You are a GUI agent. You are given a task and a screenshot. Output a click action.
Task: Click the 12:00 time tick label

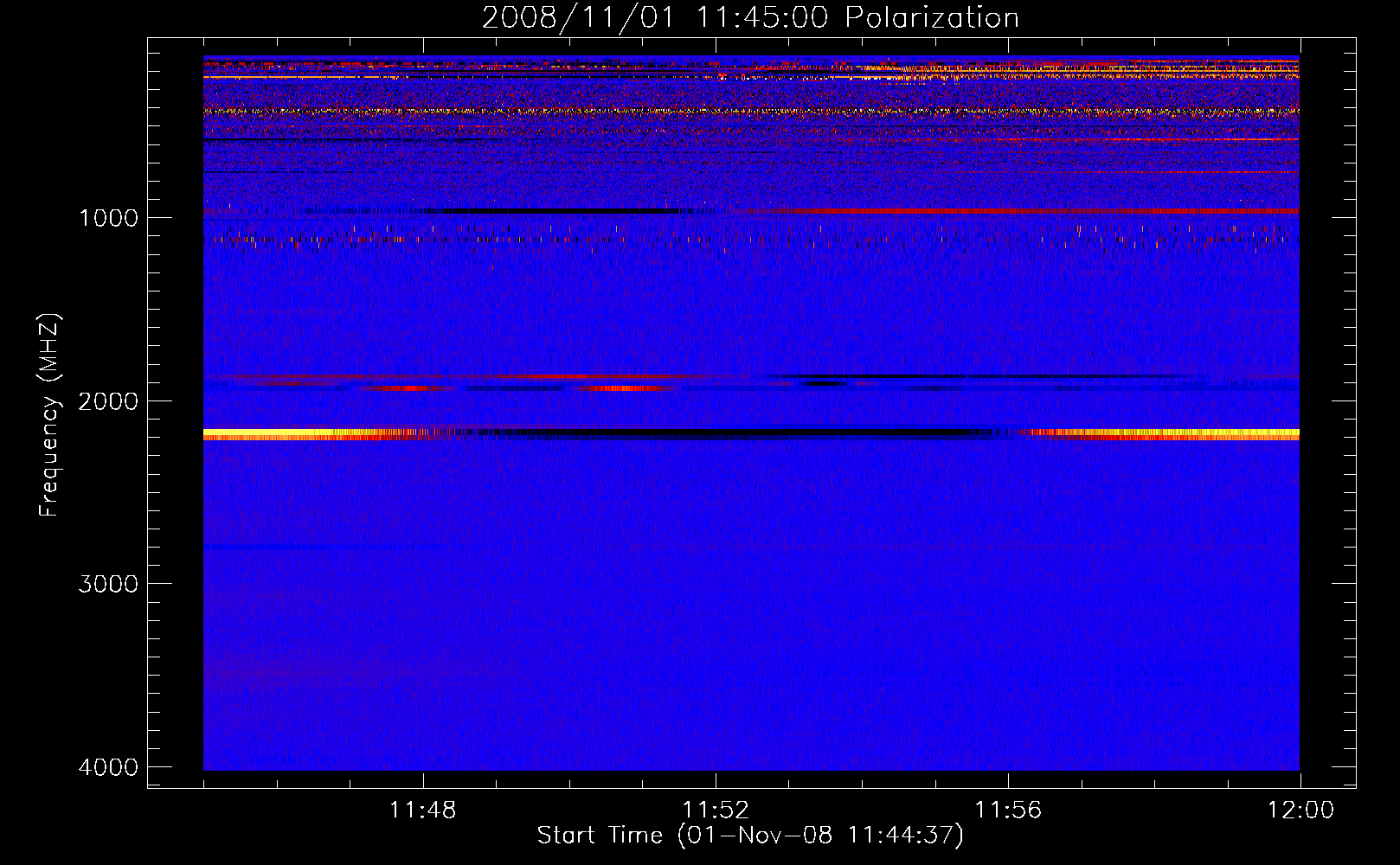(x=1300, y=811)
